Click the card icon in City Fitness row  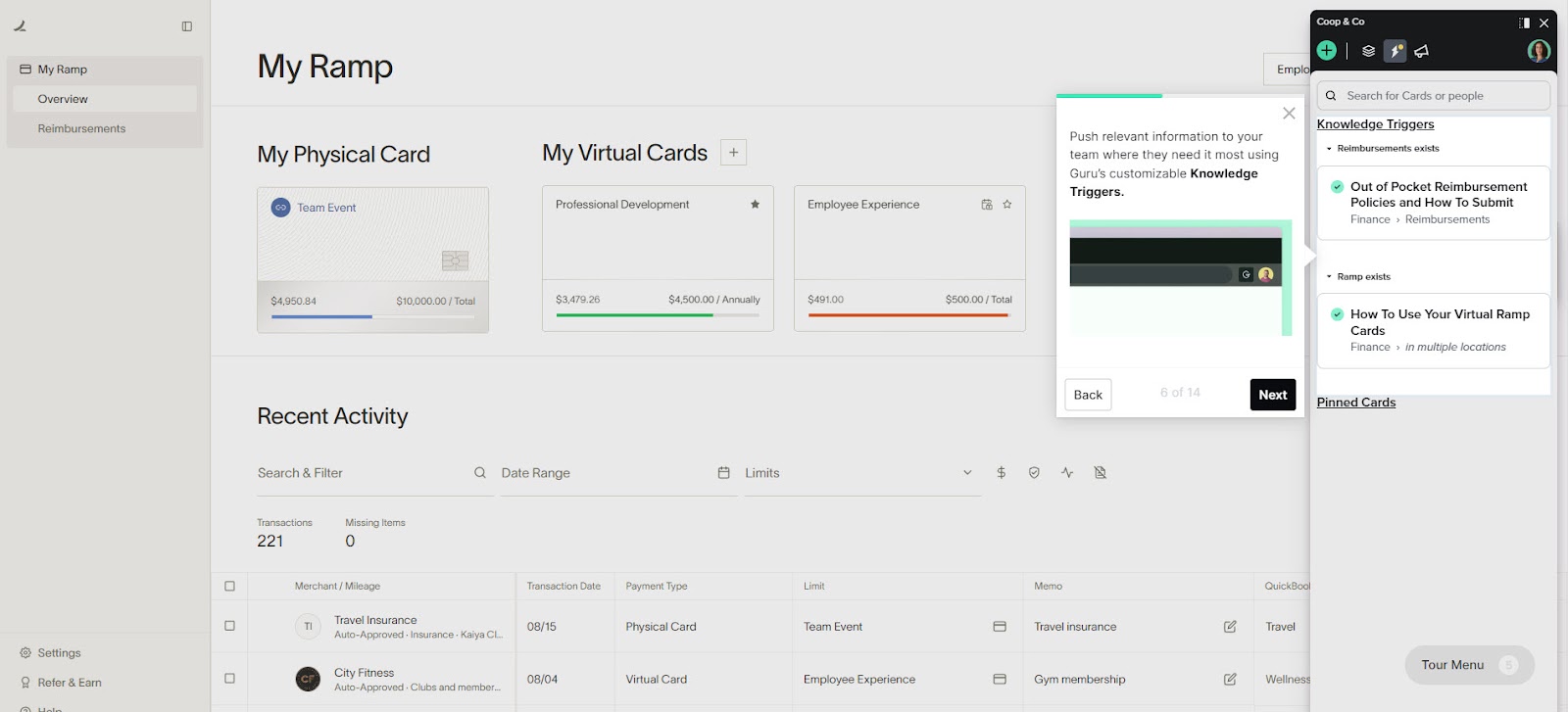tap(1000, 680)
